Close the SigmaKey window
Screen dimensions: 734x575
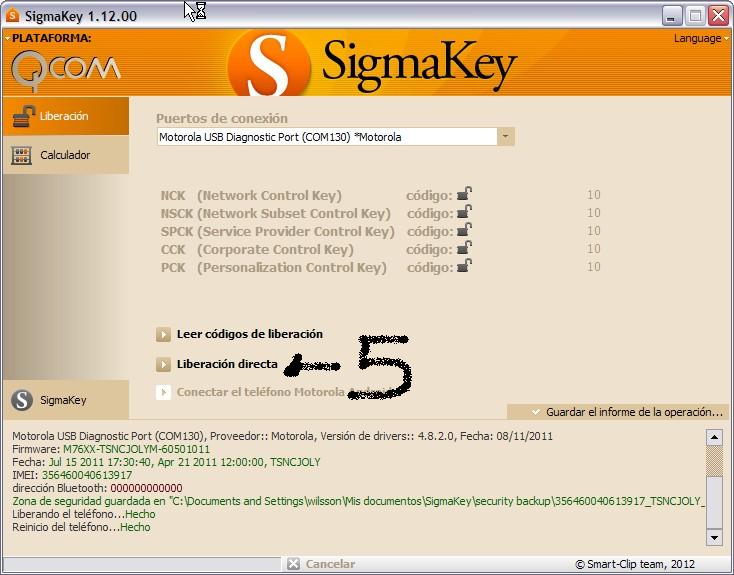[x=718, y=16]
